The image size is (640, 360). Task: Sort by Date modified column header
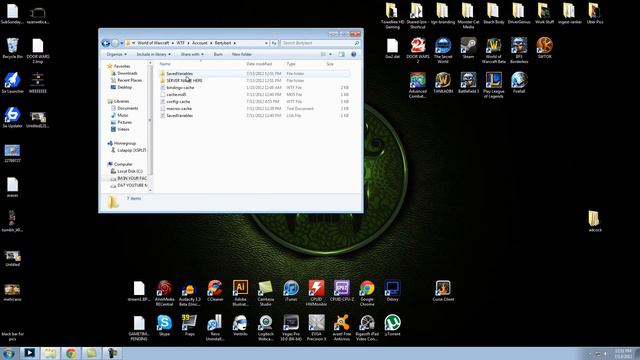[x=259, y=64]
